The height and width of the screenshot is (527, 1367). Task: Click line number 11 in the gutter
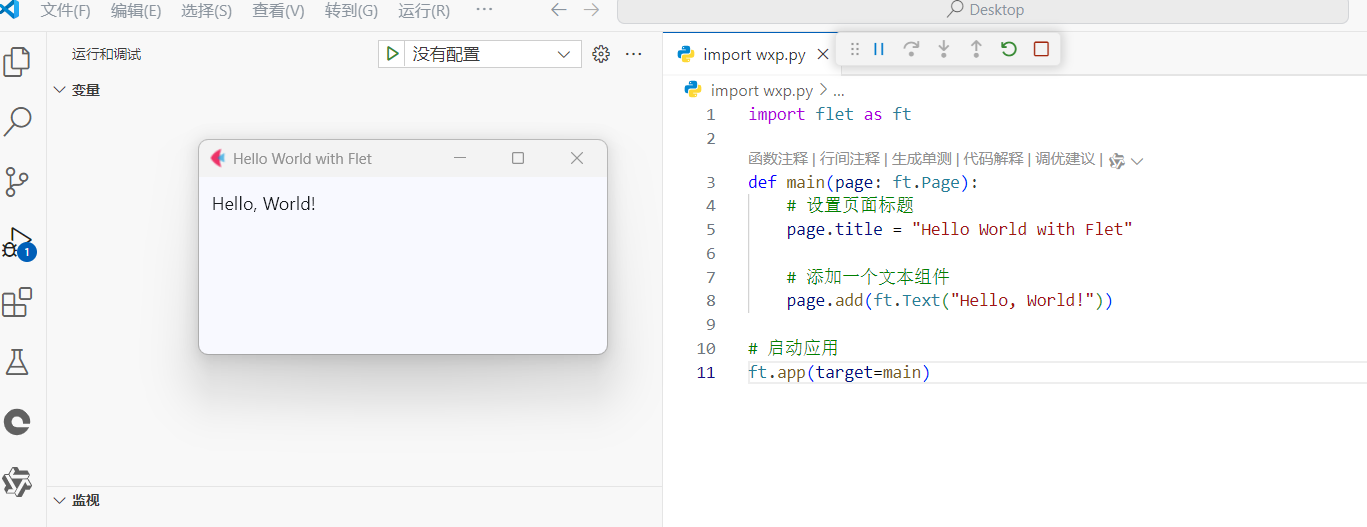point(706,373)
